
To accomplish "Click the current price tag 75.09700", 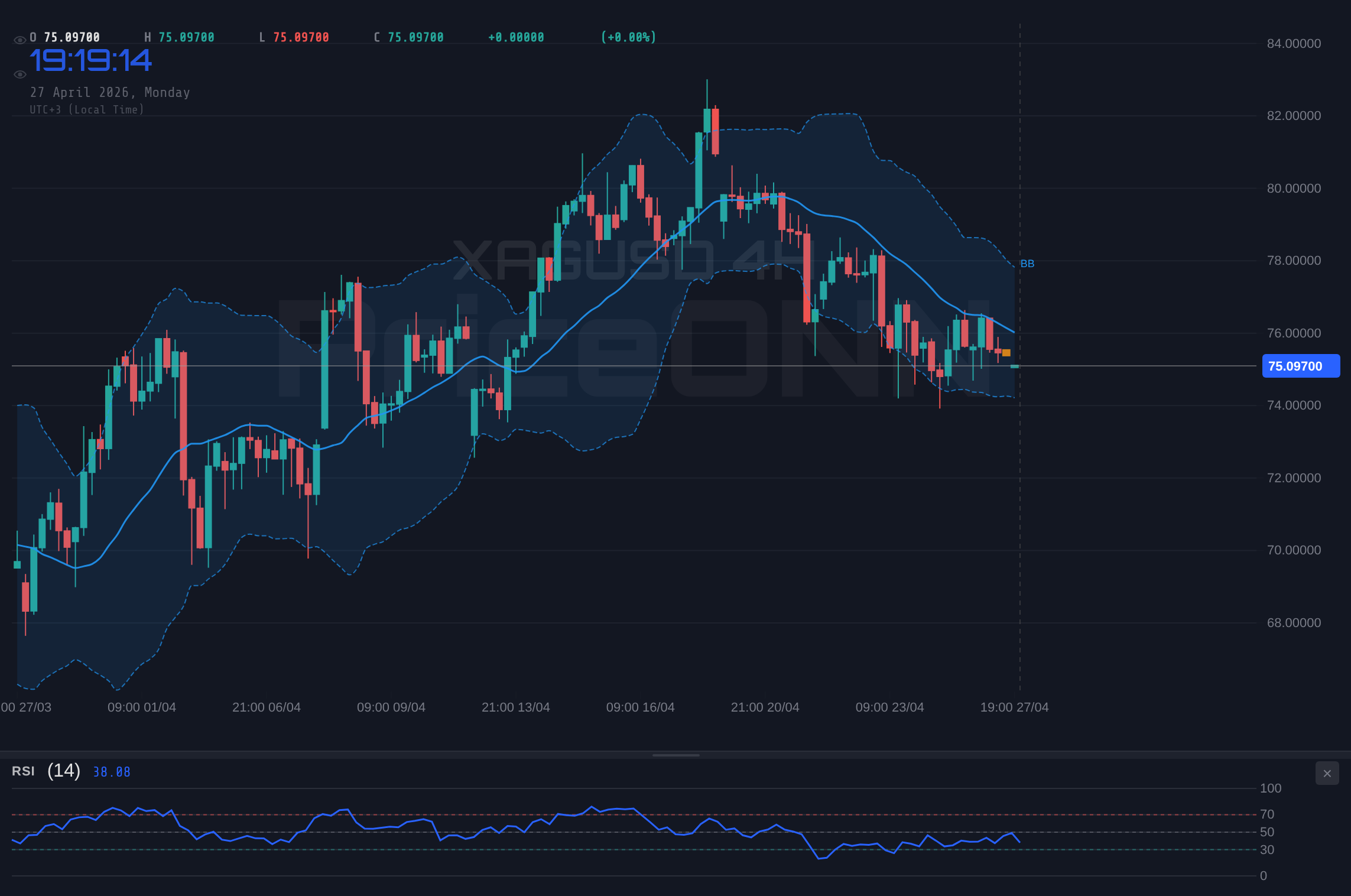I will (1301, 366).
